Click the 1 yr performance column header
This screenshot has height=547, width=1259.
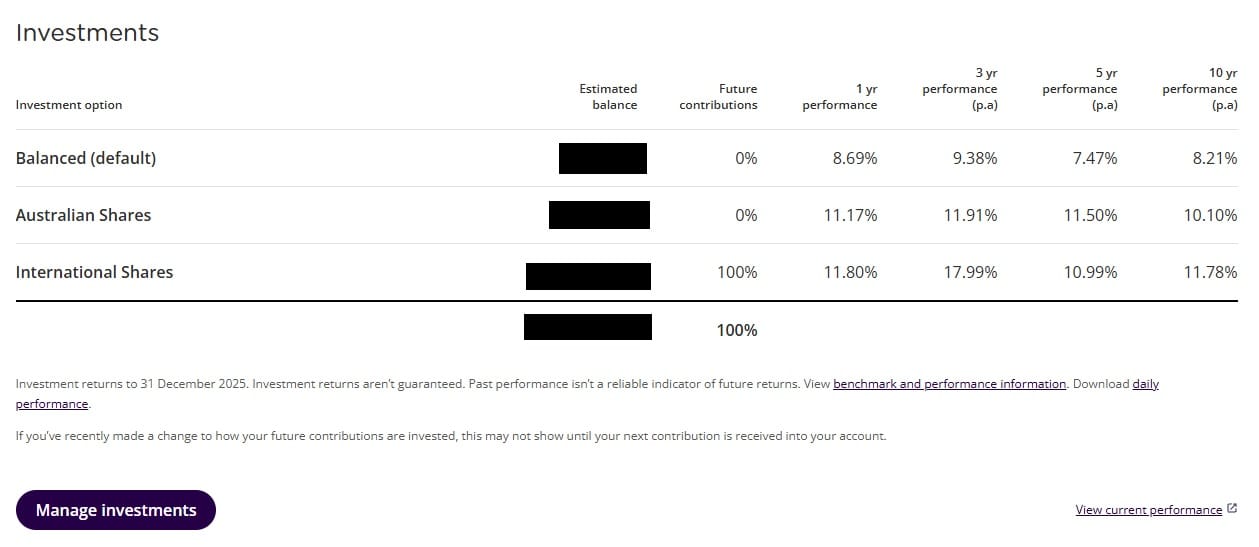coord(839,97)
